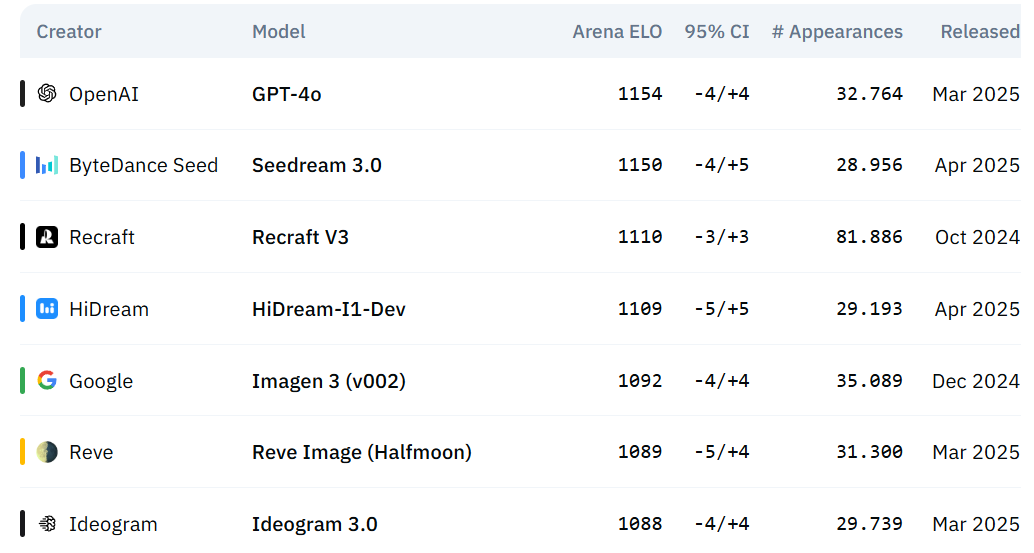
Task: Open the Seedream 3.0 model entry
Action: 317,165
